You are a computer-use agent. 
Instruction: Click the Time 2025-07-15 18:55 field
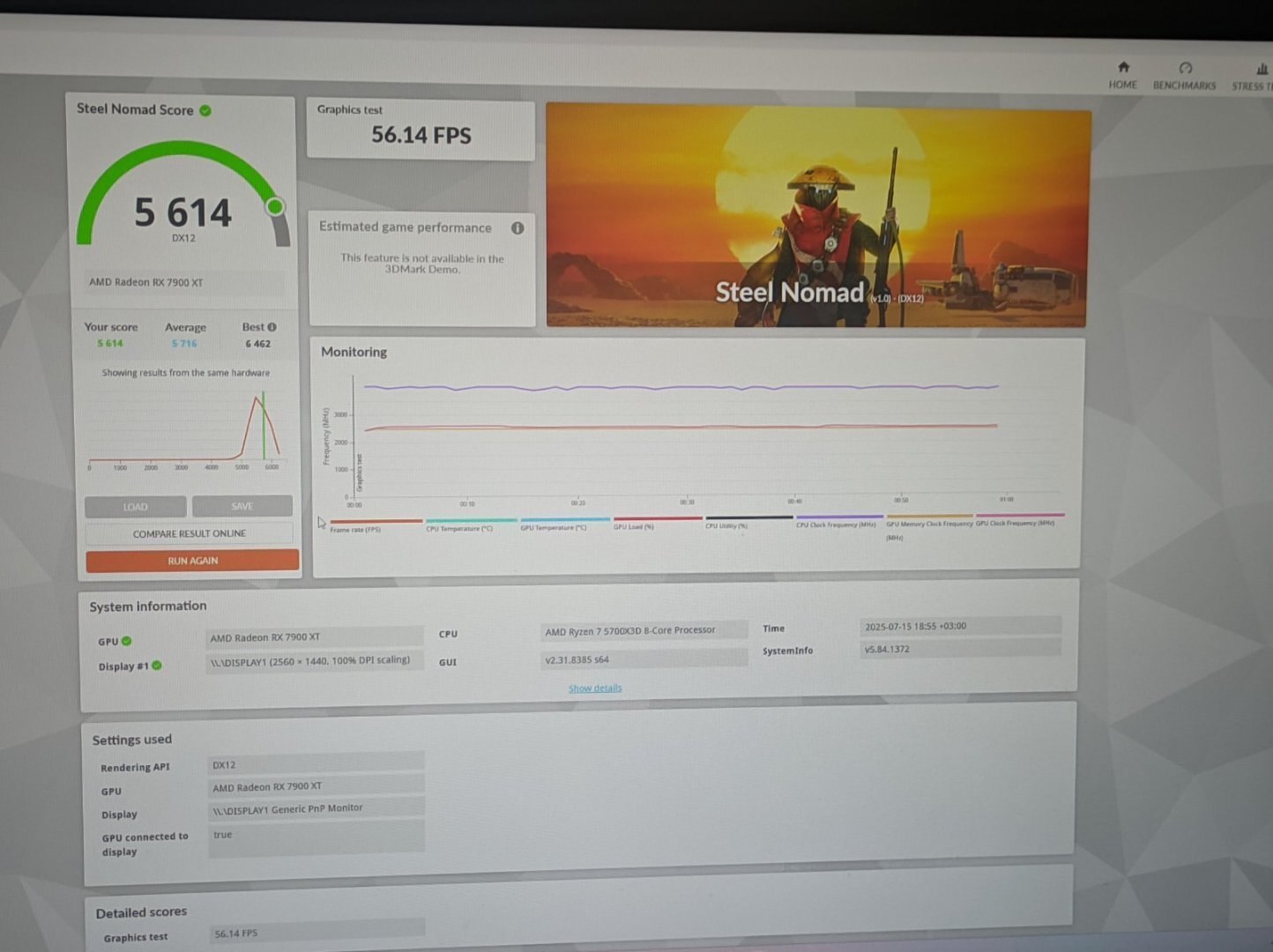tap(960, 626)
